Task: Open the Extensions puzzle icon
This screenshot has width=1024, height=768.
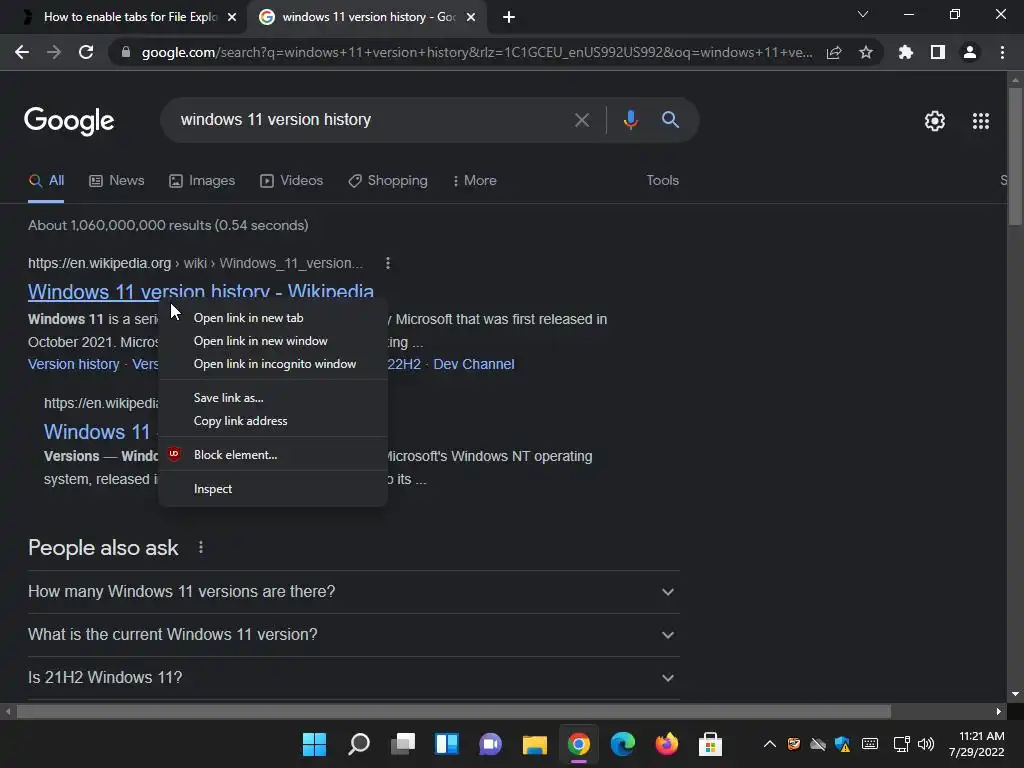Action: (906, 52)
